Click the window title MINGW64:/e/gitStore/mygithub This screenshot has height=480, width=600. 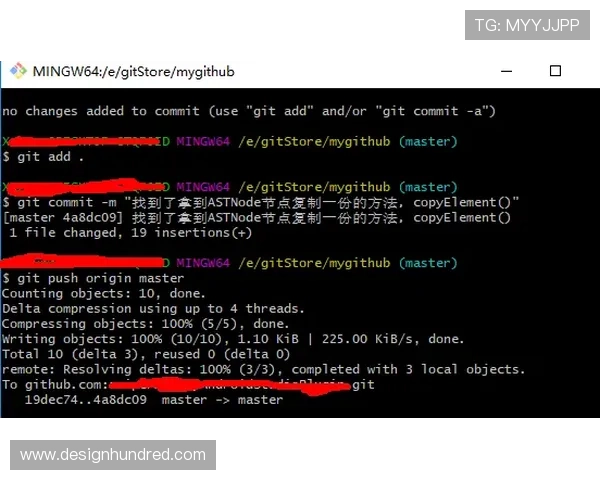pos(134,72)
